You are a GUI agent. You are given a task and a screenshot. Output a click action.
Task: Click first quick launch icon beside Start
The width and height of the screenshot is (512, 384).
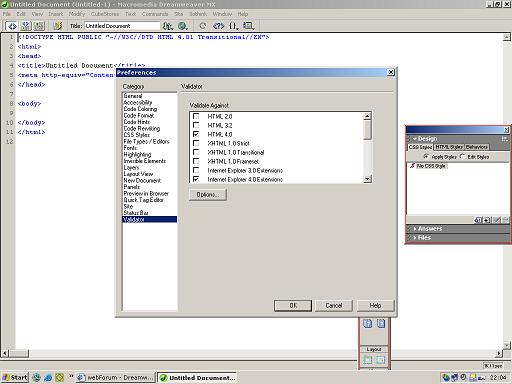(x=36, y=377)
